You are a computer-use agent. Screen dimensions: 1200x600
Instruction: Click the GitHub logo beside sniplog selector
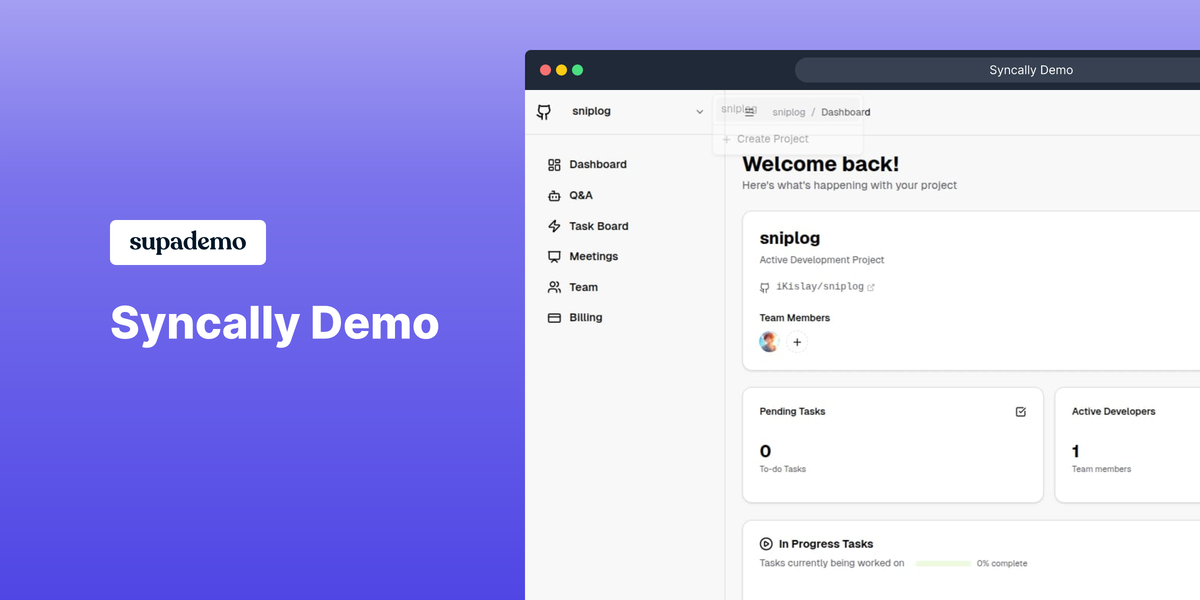(544, 112)
